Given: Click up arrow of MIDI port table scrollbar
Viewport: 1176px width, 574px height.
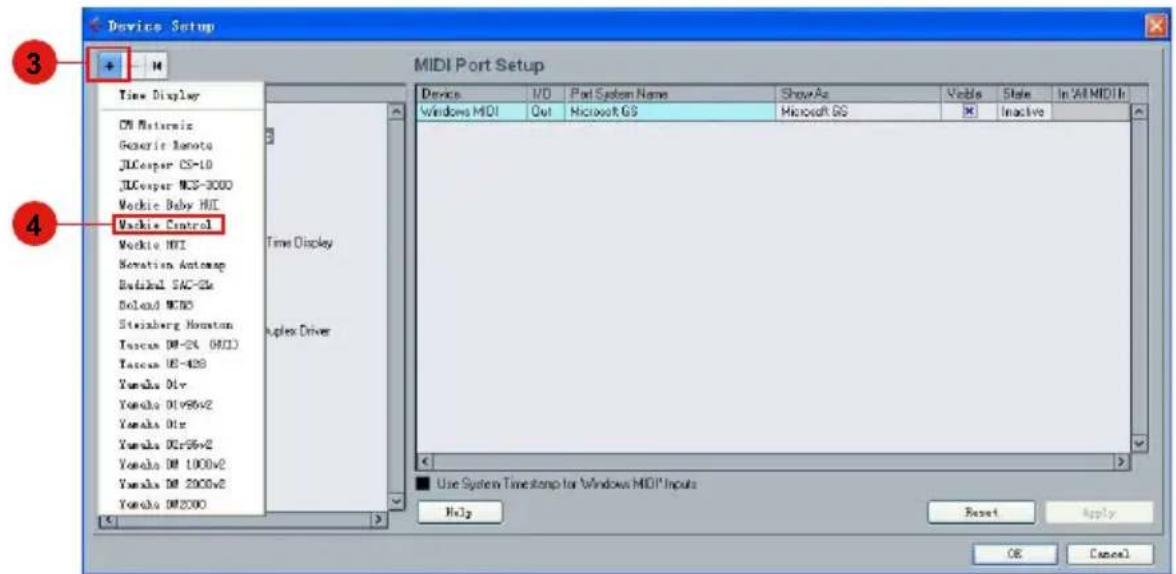Looking at the screenshot, I should pyautogui.click(x=1140, y=112).
